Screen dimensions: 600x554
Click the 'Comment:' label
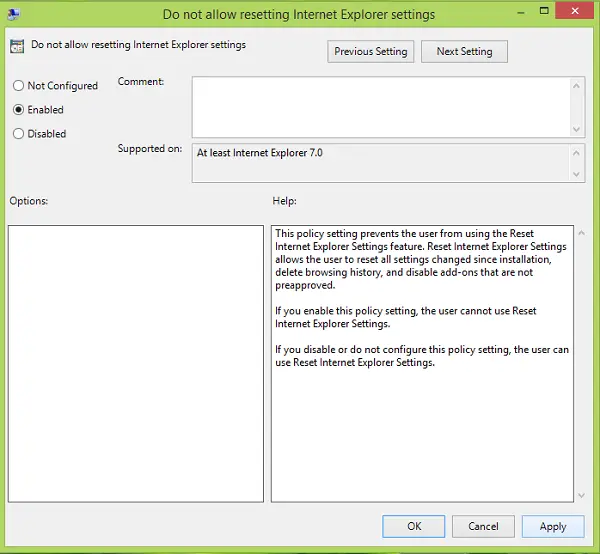pos(140,81)
